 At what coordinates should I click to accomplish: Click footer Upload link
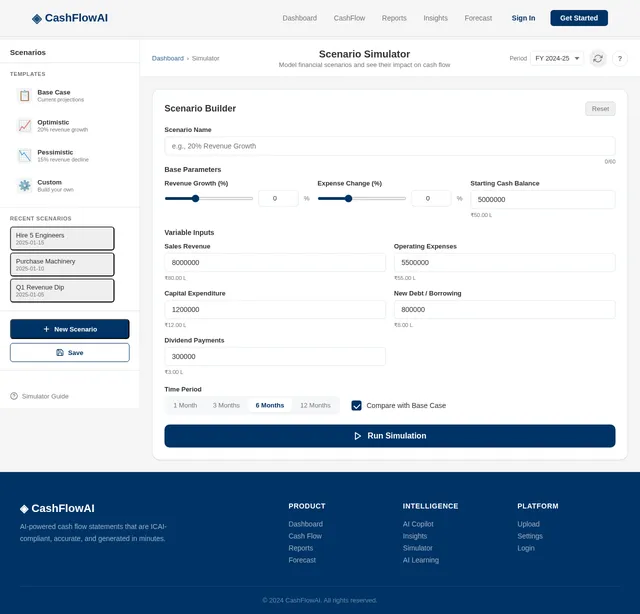[528, 524]
